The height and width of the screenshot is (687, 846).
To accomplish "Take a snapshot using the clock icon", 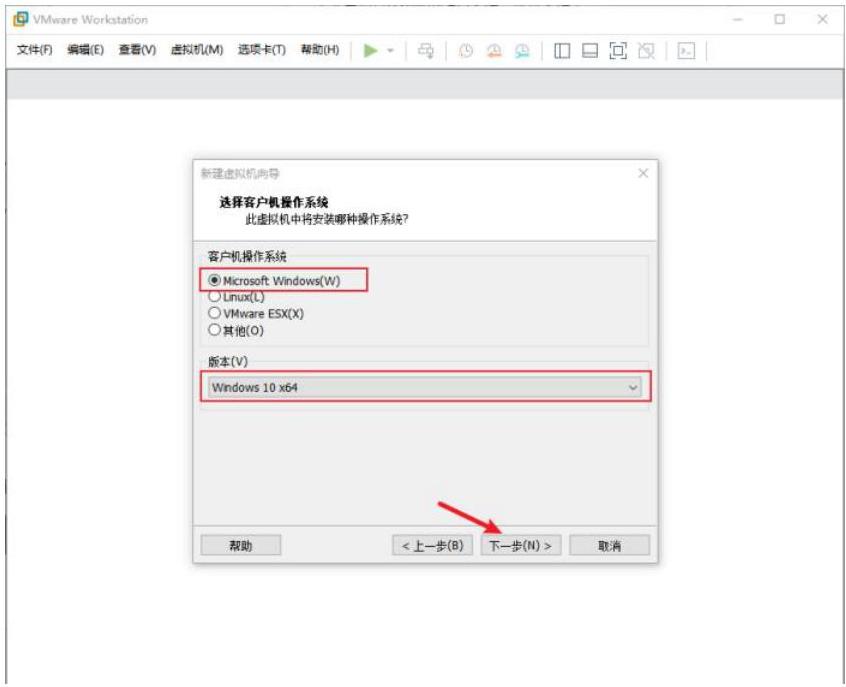I will point(466,51).
